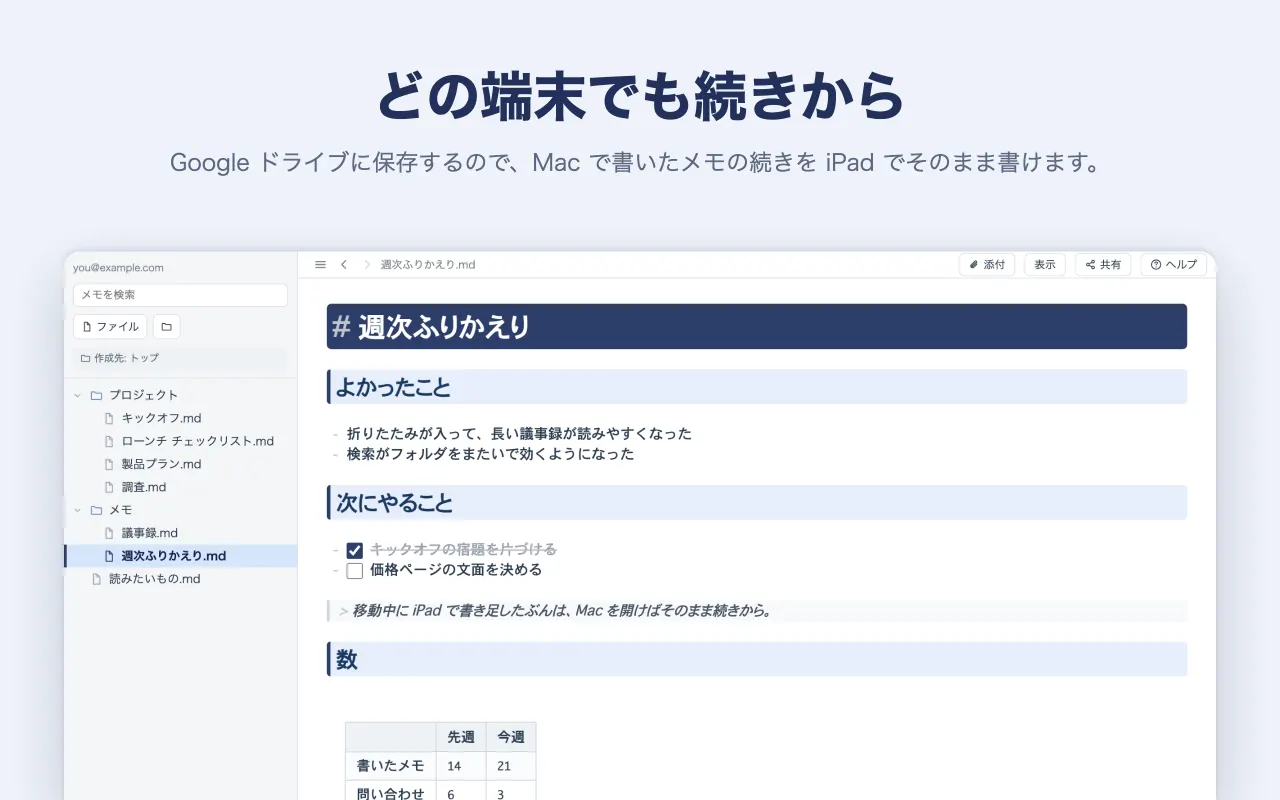1280x800 pixels.
Task: Click the folder icon beside プロジェクト
Action: tap(96, 395)
